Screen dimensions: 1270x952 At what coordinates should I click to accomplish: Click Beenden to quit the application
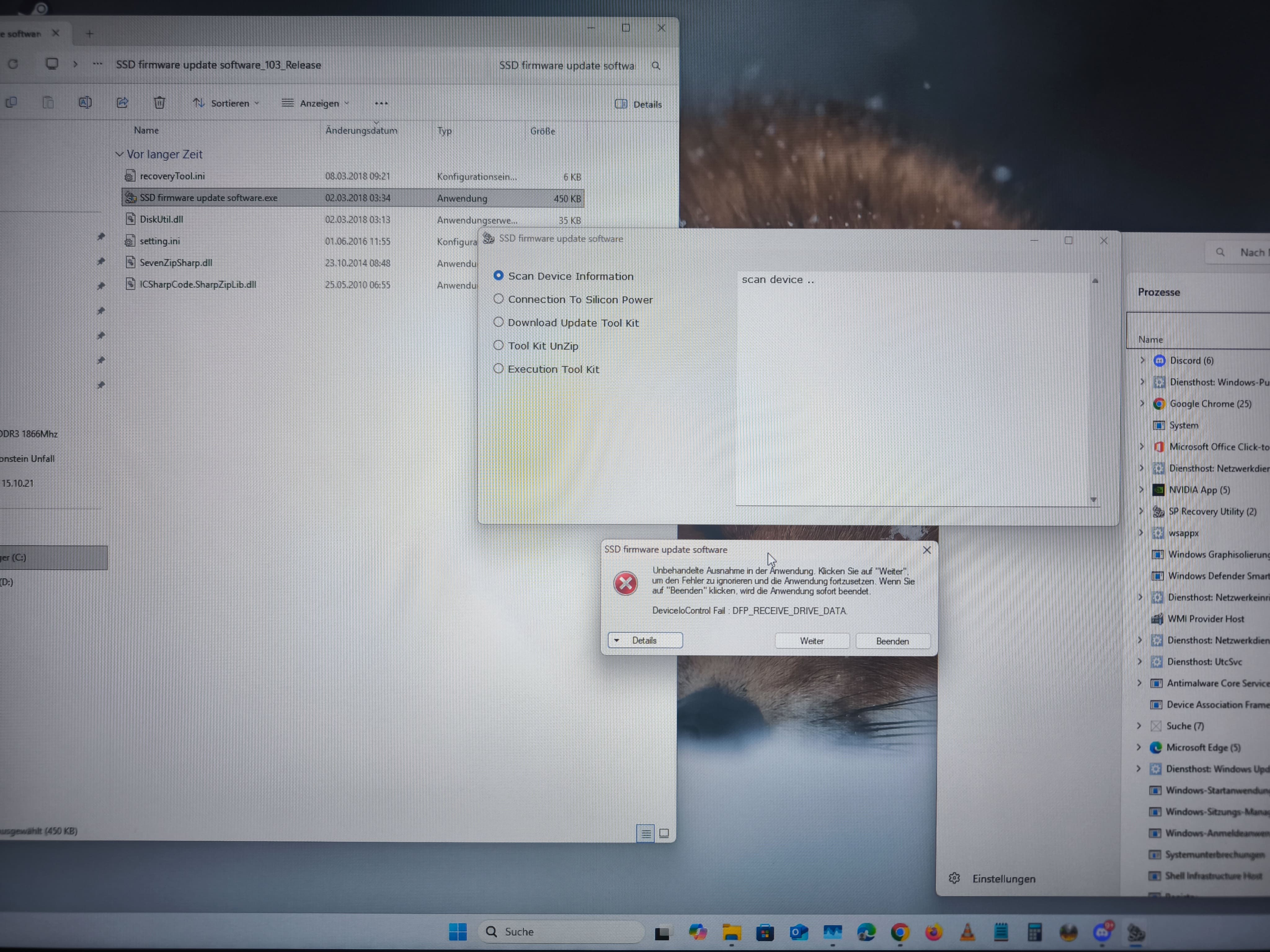click(892, 641)
